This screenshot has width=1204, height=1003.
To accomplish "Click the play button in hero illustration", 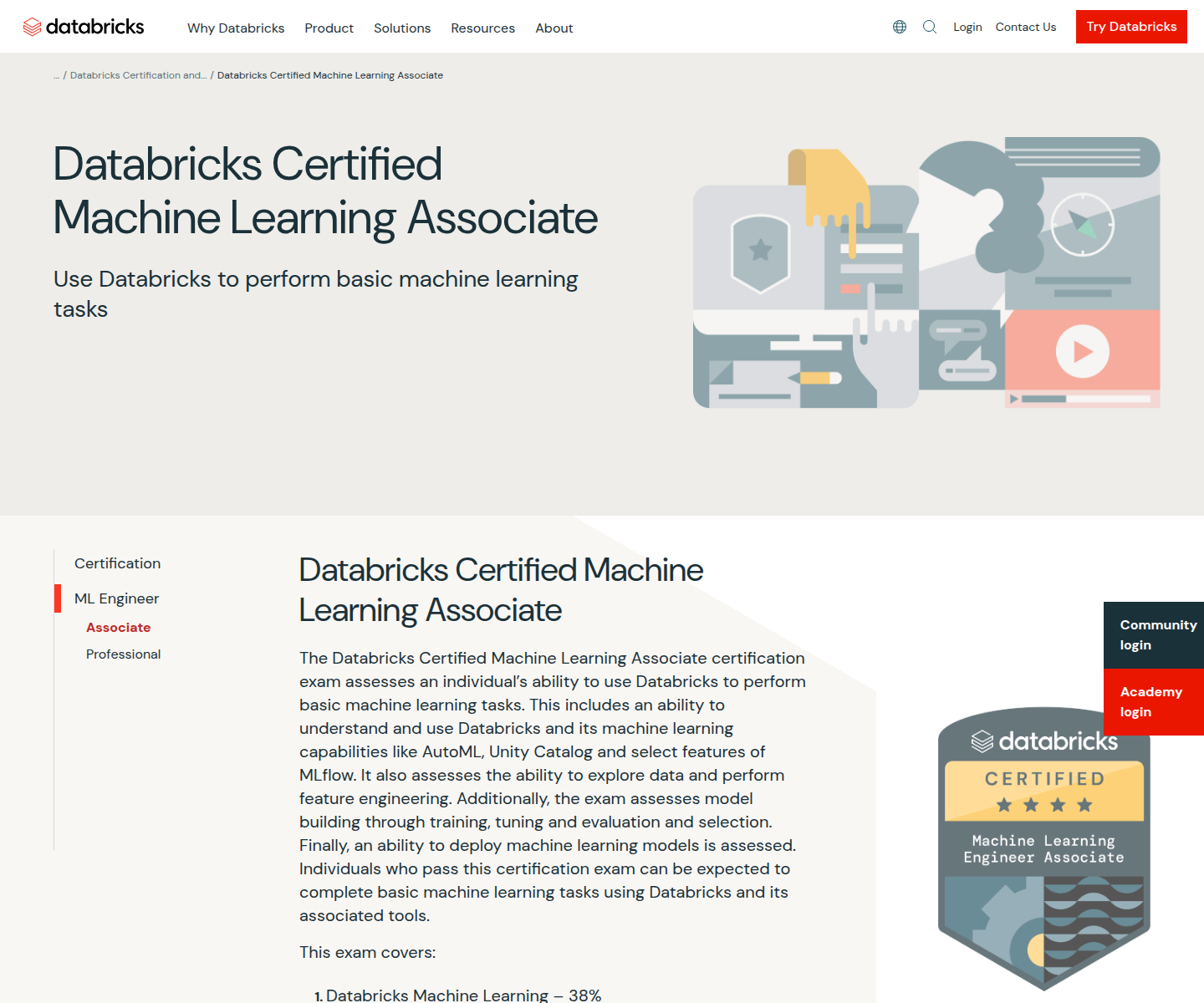I will point(1083,352).
